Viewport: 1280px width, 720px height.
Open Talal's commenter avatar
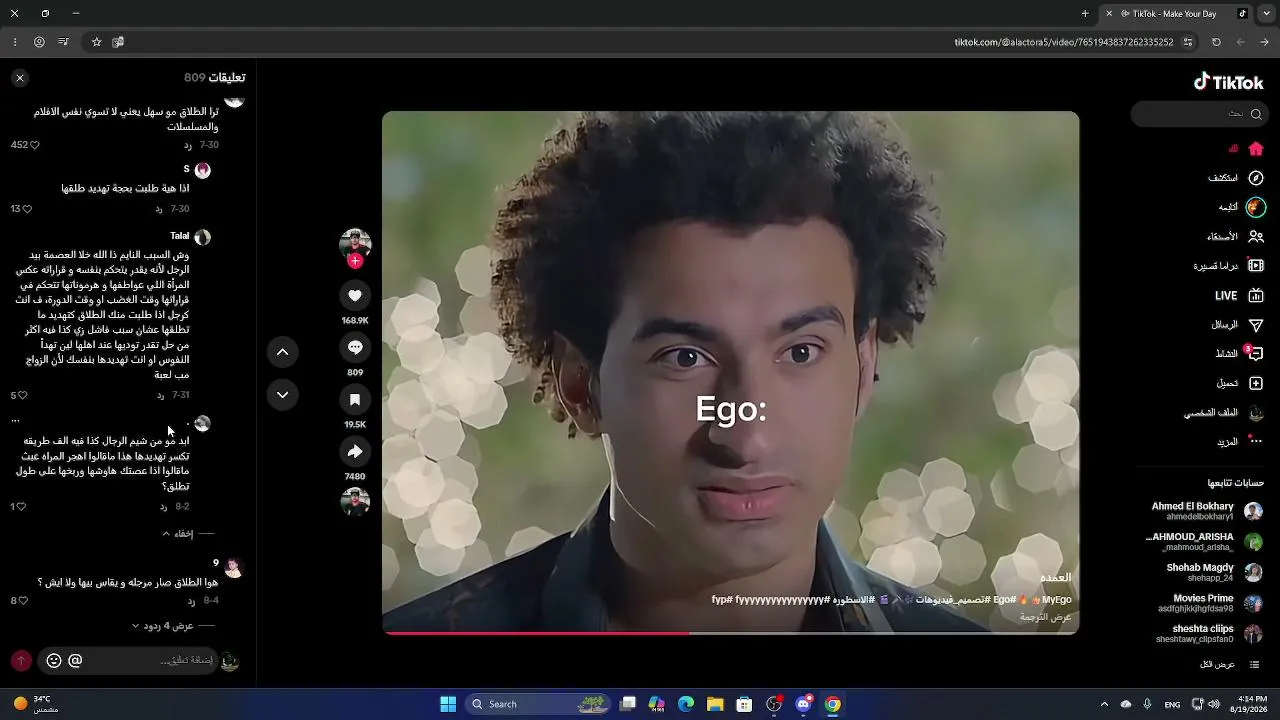point(202,238)
